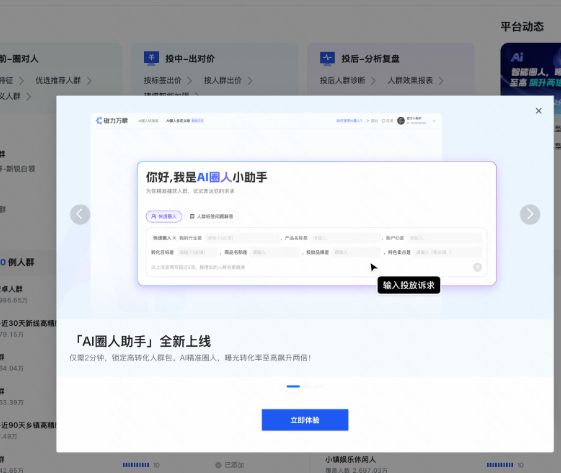Click the 人群标签问题解答 pill in preview
The height and width of the screenshot is (473, 561).
(211, 216)
